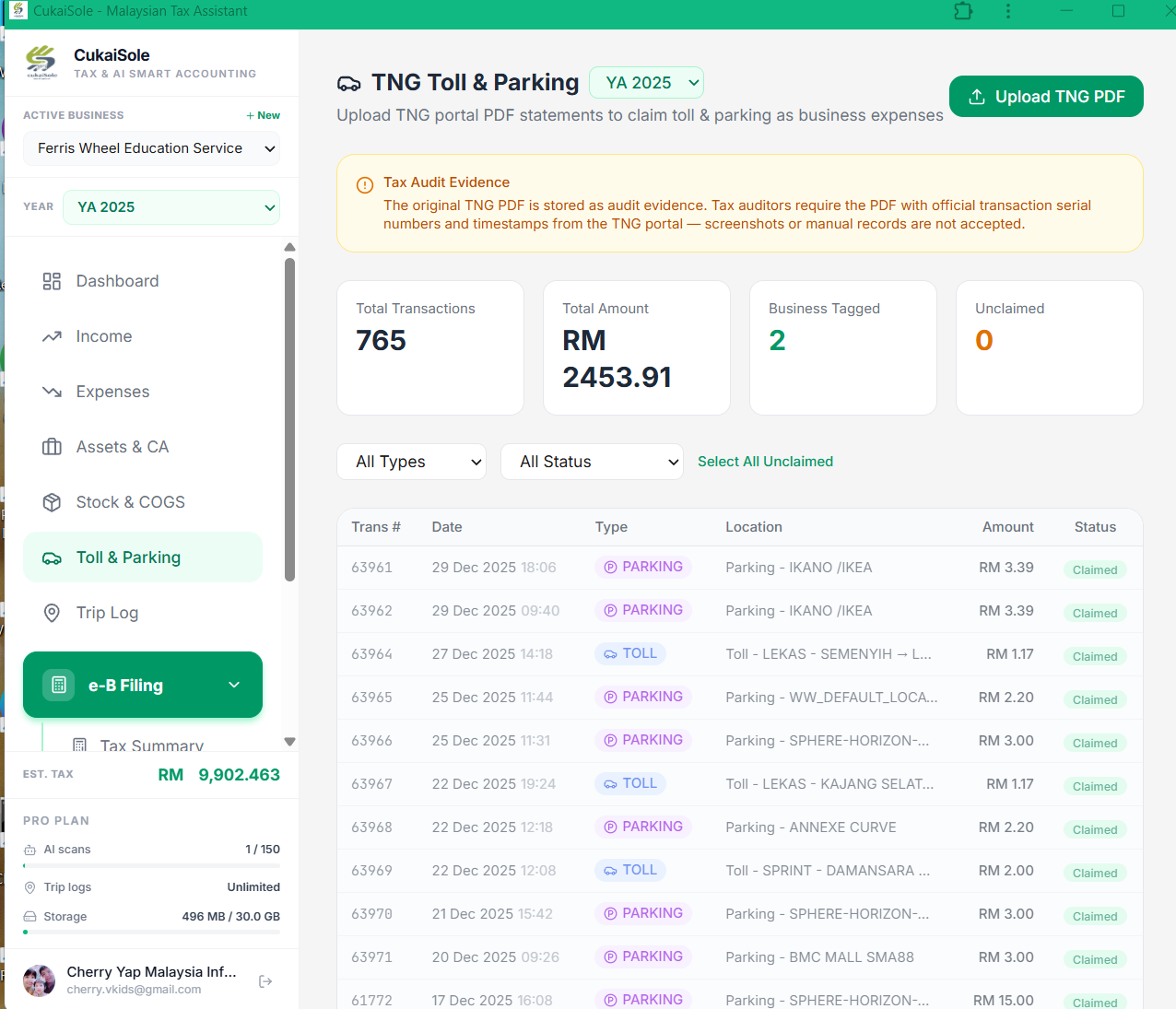
Task: Click Claimed status for transaction 63967
Action: click(x=1095, y=786)
